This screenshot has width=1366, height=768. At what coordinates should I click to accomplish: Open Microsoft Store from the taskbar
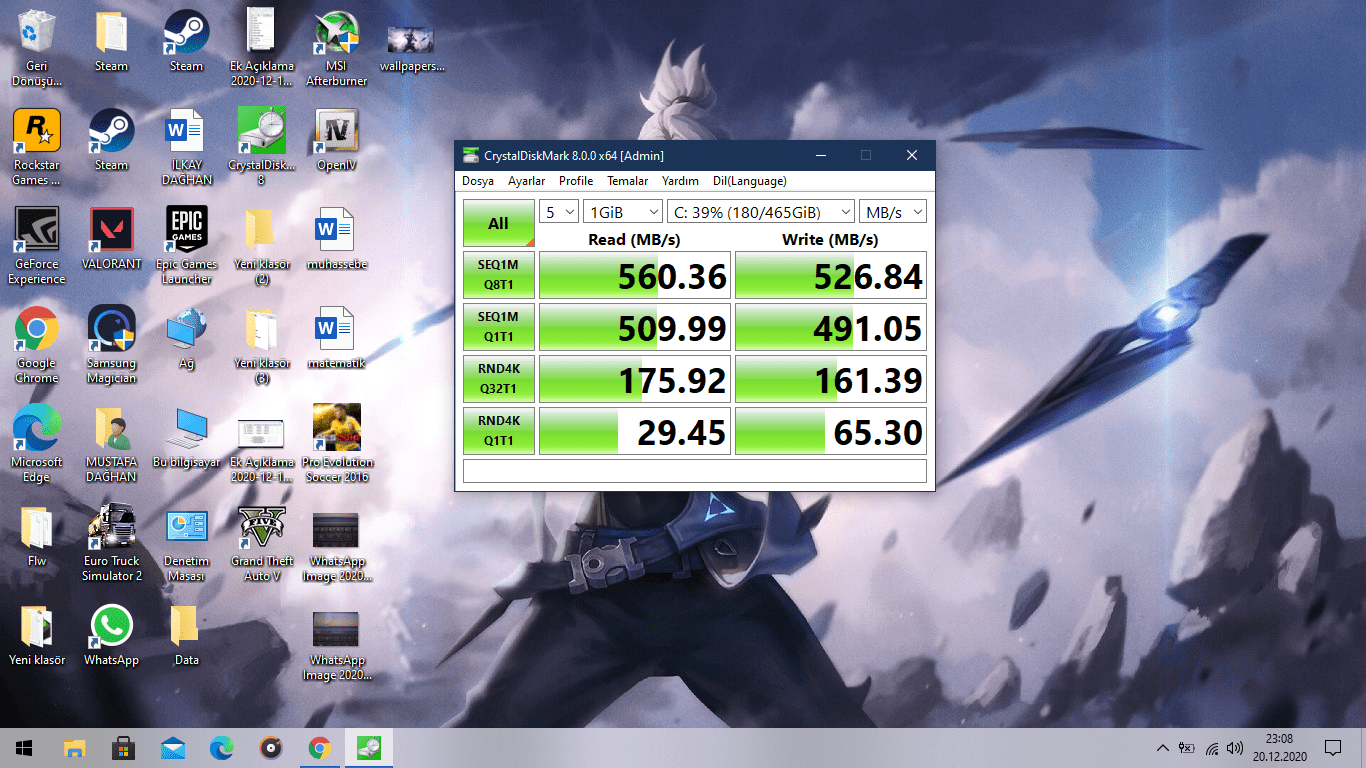(x=123, y=747)
